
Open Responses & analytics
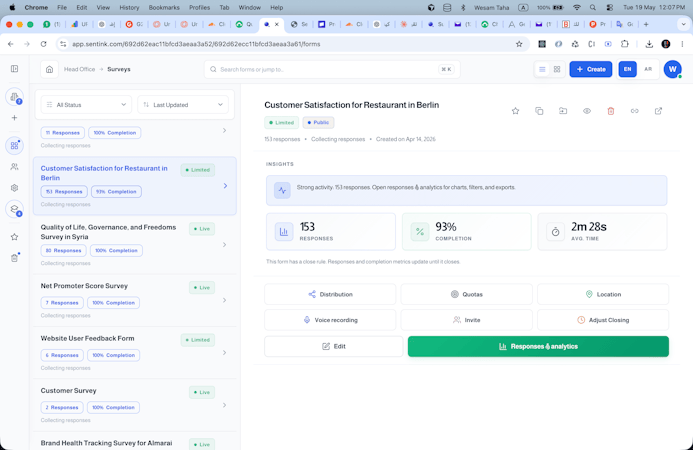pyautogui.click(x=538, y=347)
